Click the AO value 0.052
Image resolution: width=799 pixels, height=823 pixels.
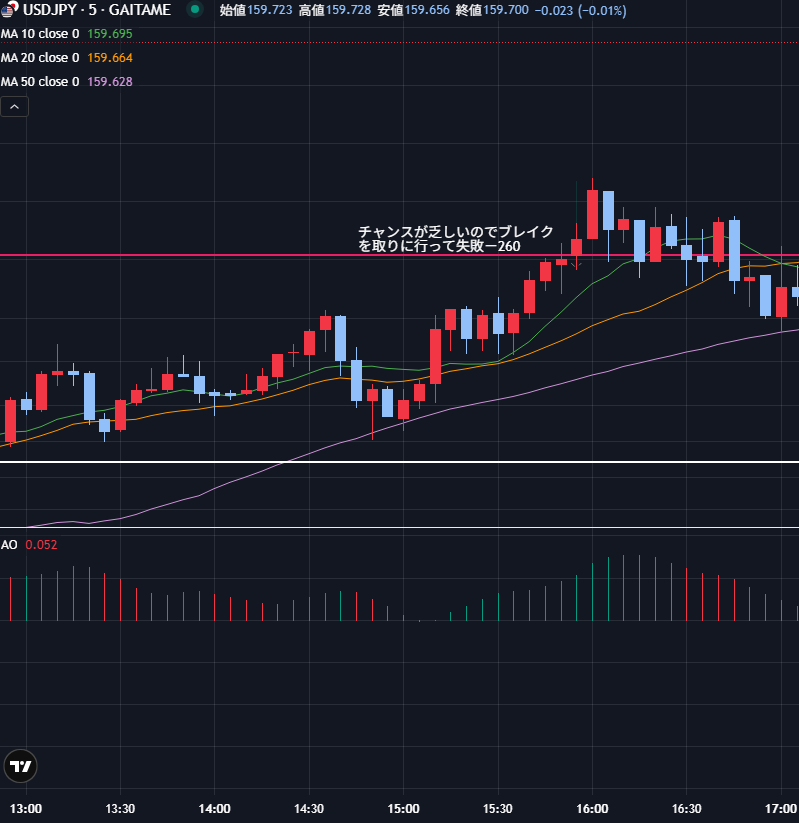[x=41, y=545]
